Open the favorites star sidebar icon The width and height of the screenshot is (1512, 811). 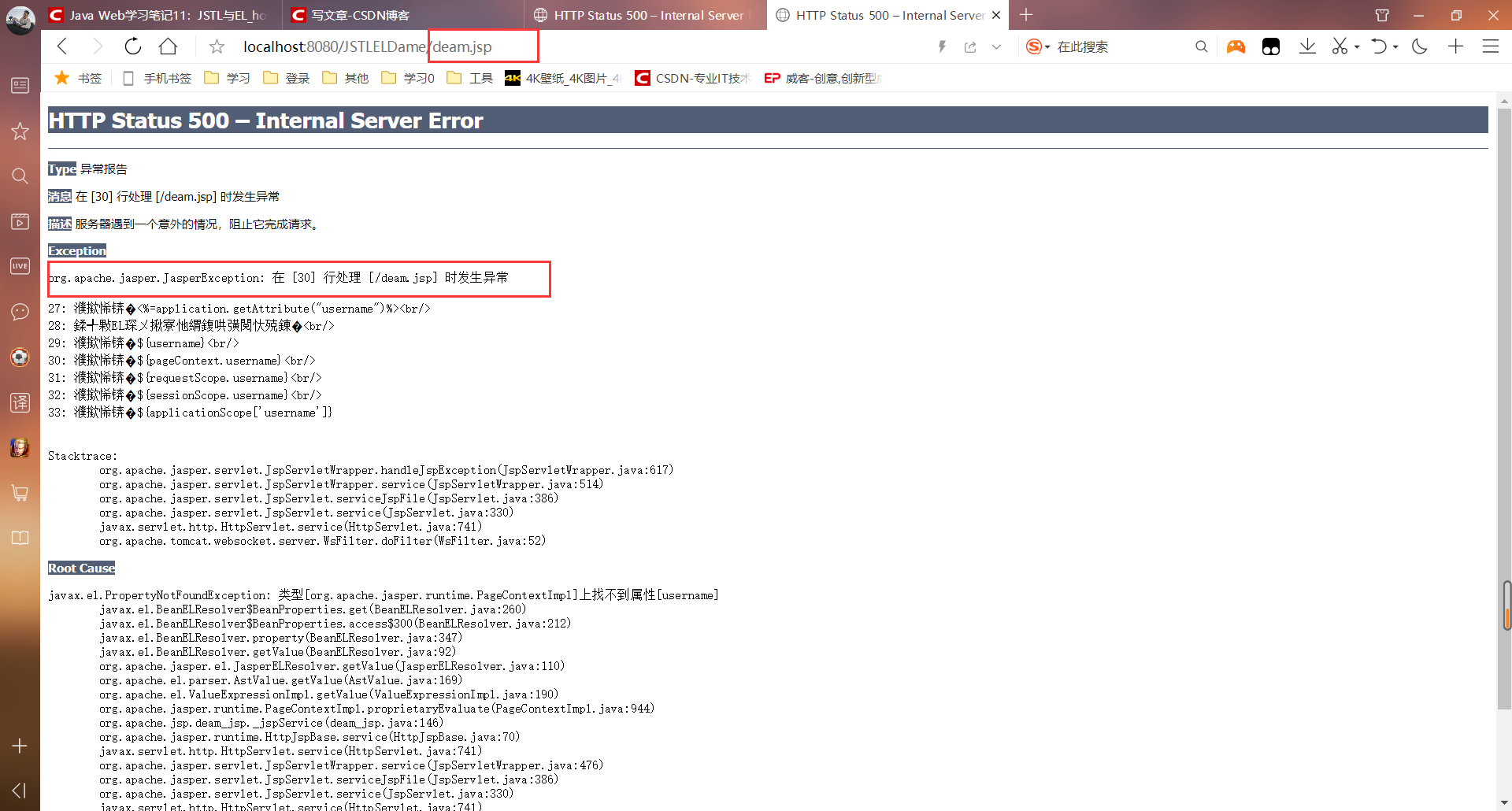click(20, 131)
